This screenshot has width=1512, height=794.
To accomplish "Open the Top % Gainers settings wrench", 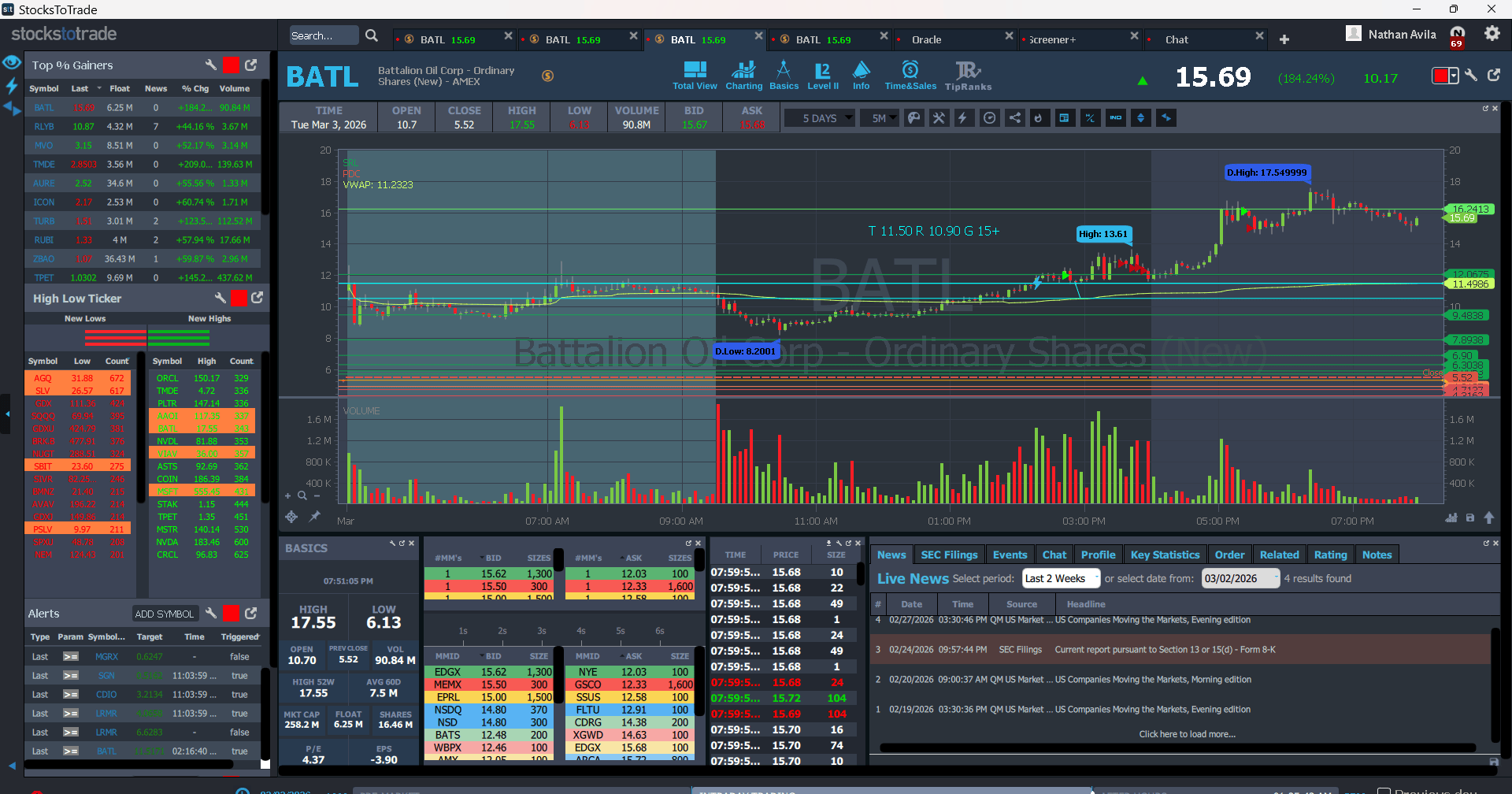I will [210, 65].
